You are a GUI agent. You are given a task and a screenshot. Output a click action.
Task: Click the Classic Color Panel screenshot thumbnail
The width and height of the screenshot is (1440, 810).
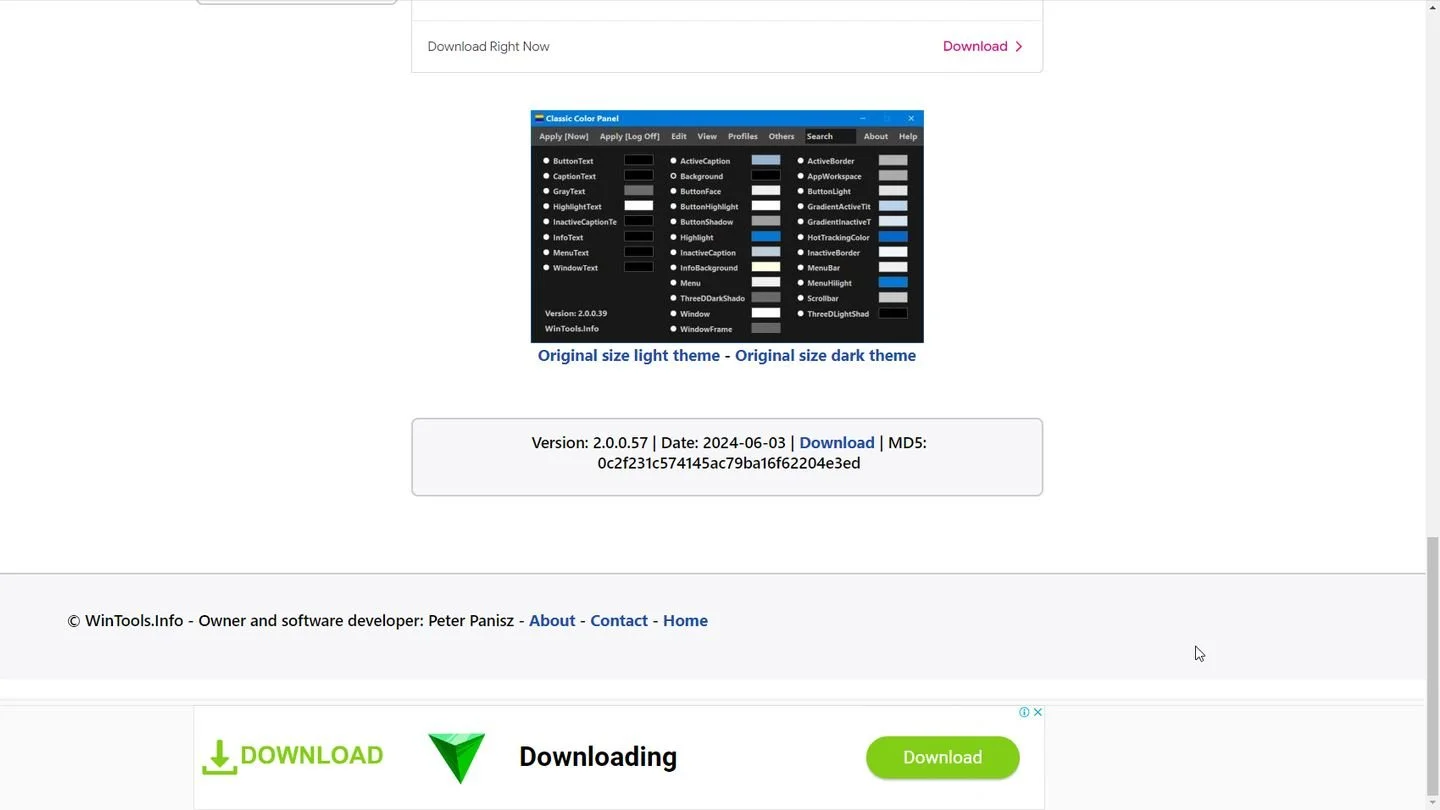(727, 226)
